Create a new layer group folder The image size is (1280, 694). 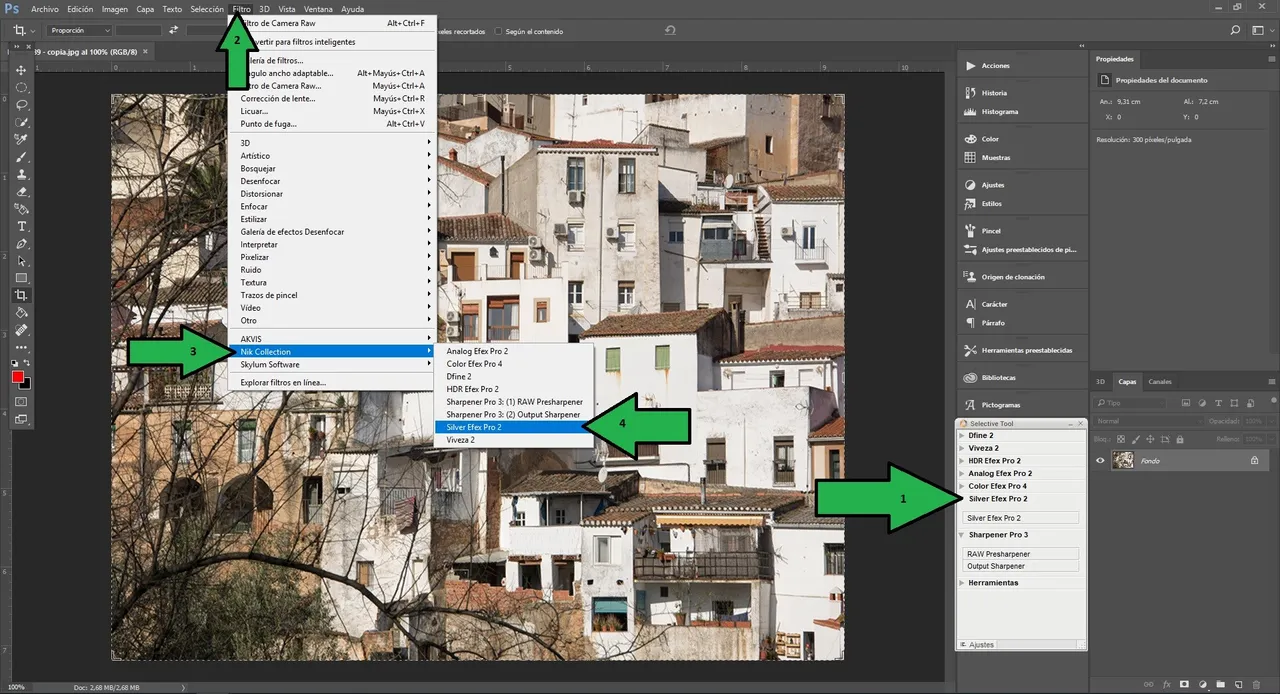(x=1220, y=685)
